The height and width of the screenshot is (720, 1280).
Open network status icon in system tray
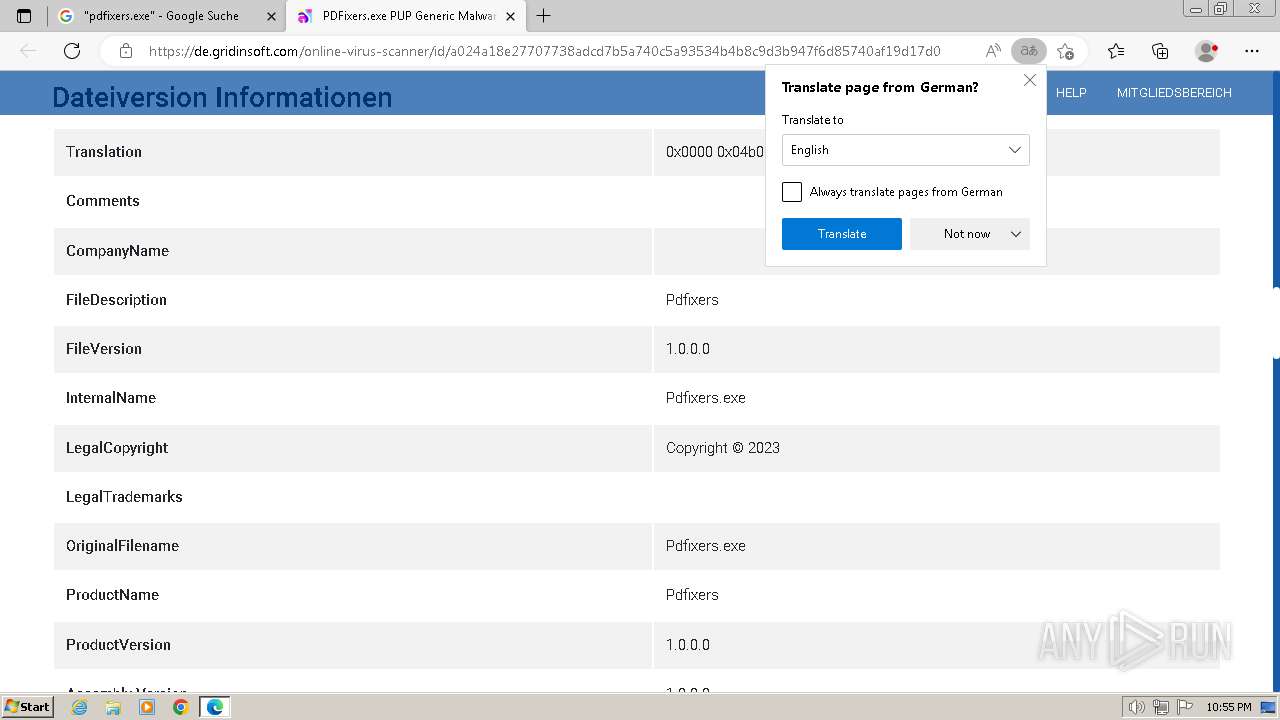pyautogui.click(x=1161, y=707)
